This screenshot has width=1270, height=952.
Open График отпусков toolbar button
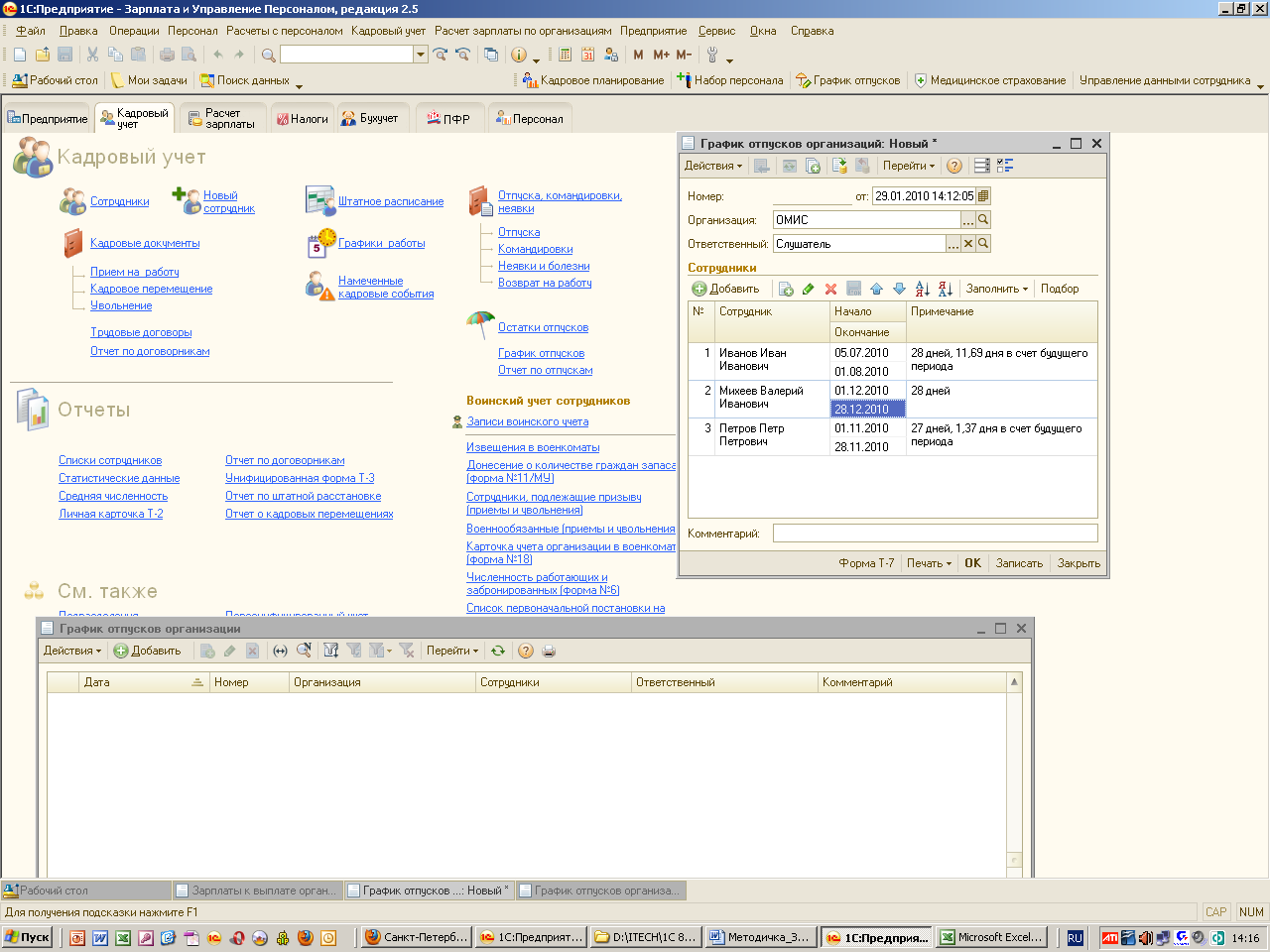tap(847, 80)
